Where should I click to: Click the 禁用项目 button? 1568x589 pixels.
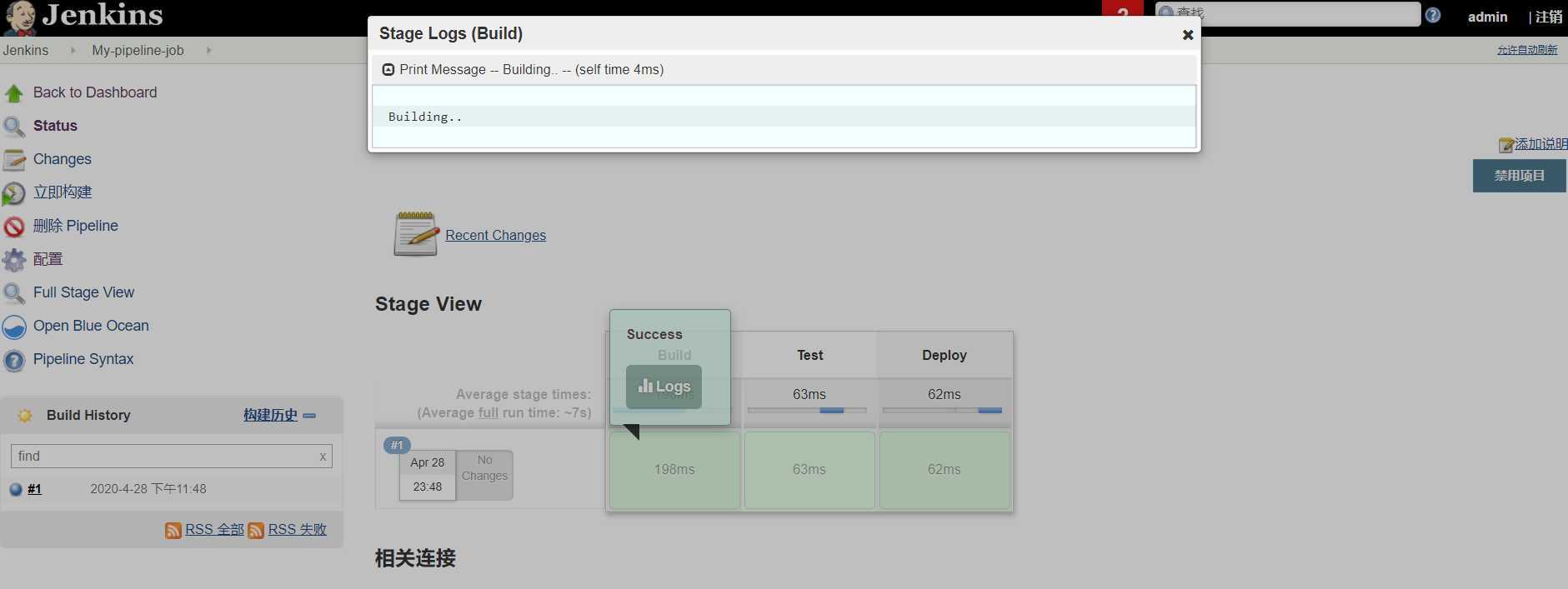tap(1519, 176)
